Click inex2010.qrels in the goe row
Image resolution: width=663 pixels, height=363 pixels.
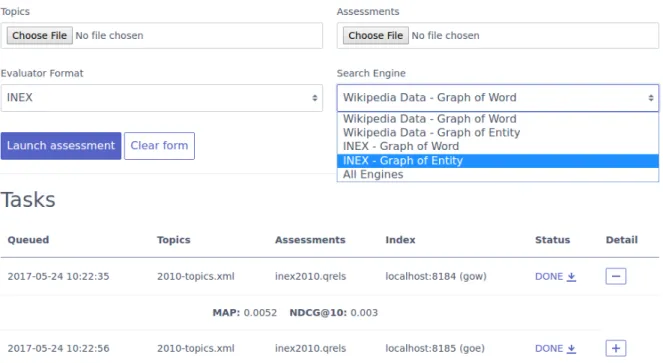point(310,349)
